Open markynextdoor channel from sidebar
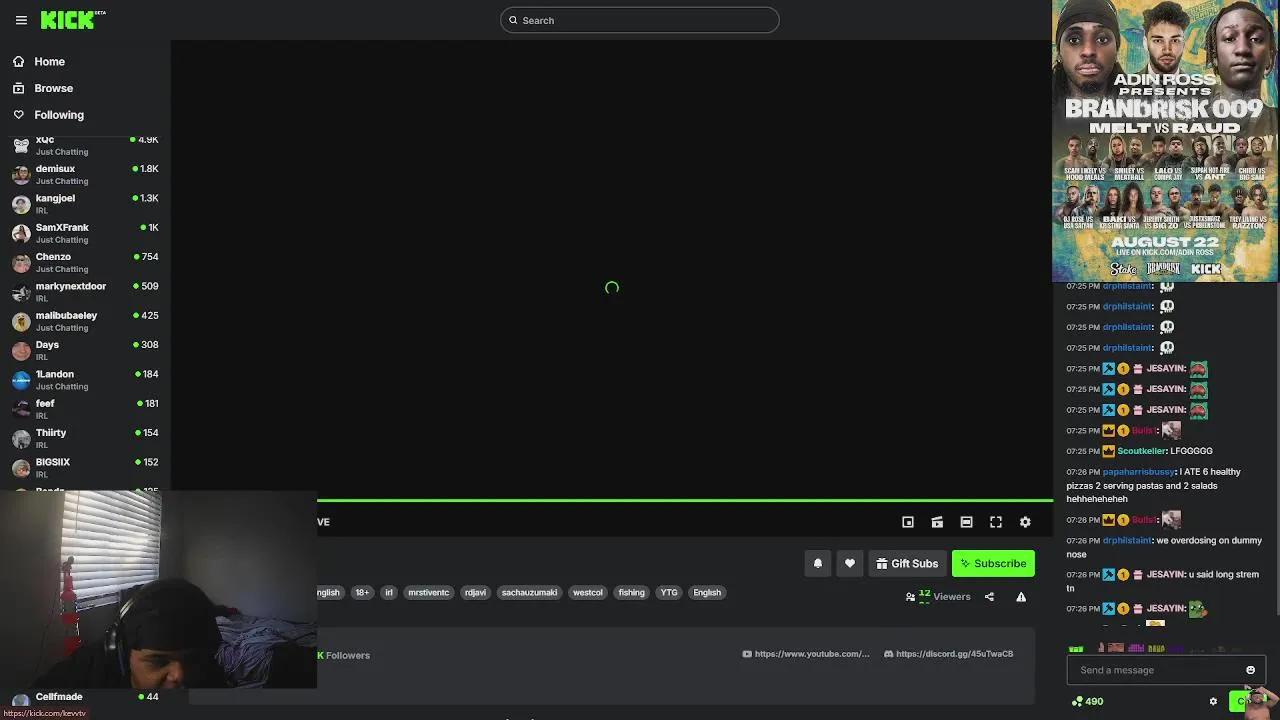 pyautogui.click(x=85, y=291)
